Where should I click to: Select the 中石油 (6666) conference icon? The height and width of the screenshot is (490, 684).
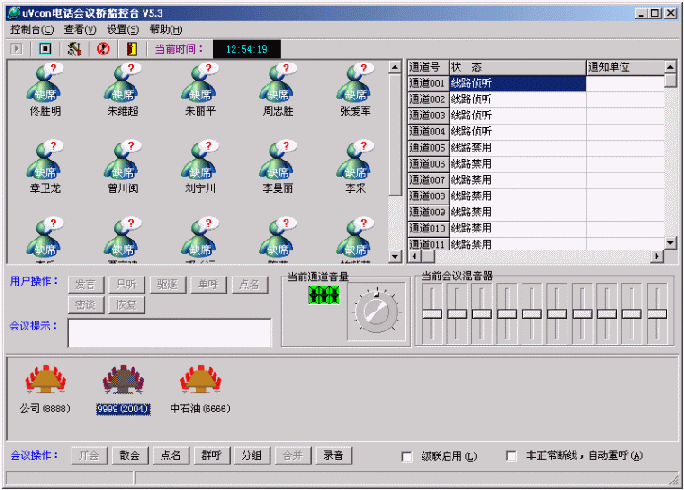[x=199, y=384]
